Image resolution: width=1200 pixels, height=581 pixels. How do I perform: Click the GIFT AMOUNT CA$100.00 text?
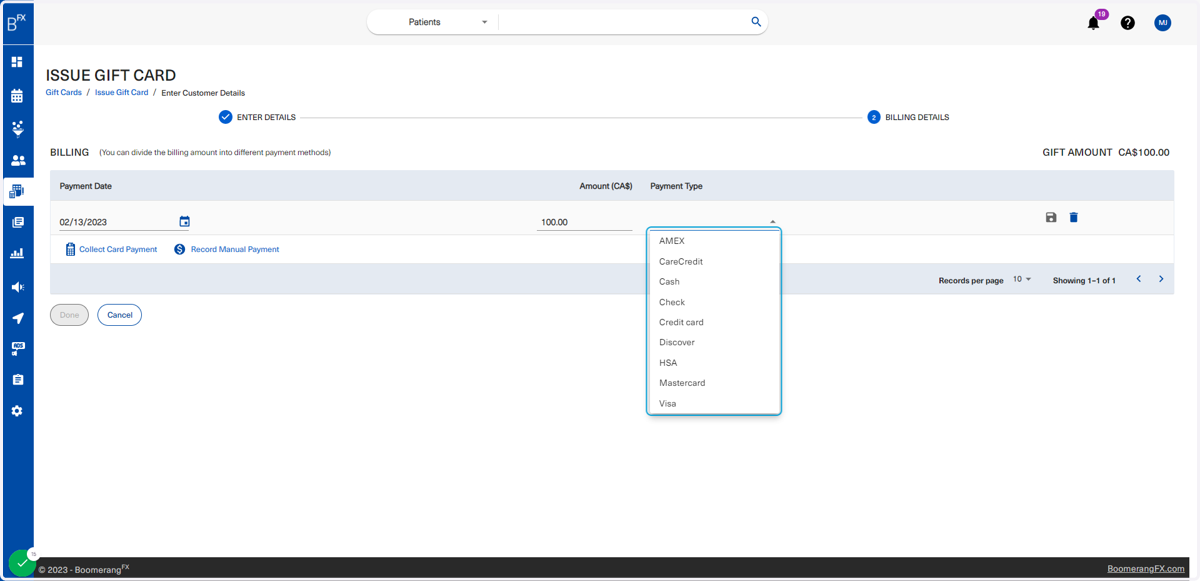[1106, 153]
